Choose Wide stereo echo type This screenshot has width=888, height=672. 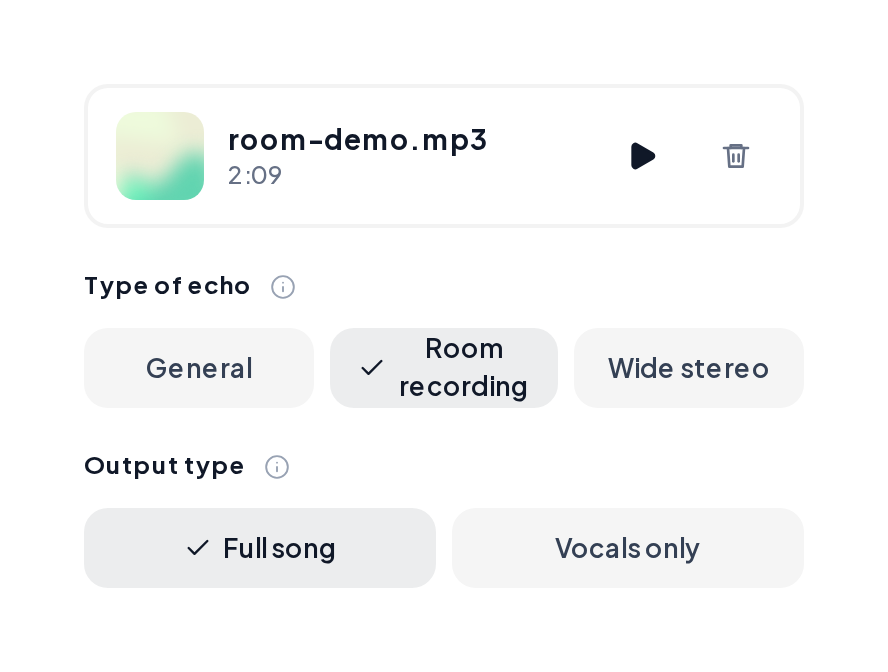pos(689,368)
